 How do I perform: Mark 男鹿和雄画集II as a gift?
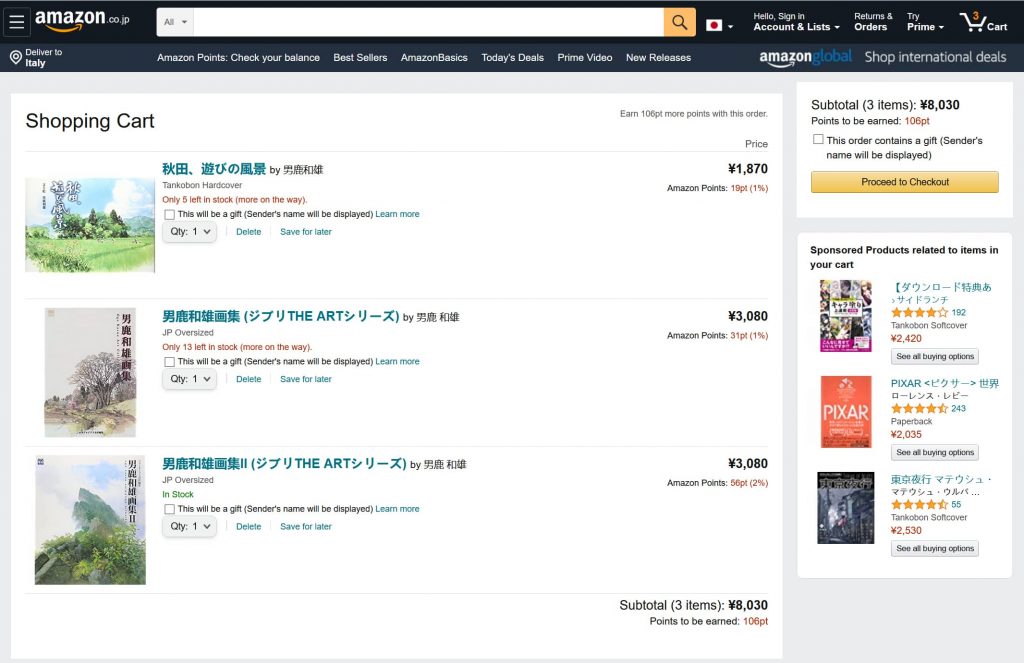169,509
